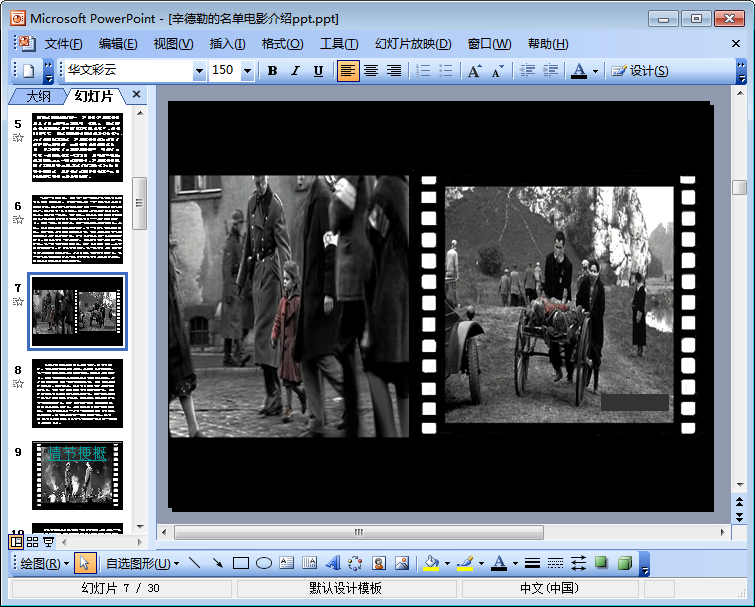The width and height of the screenshot is (755, 607).
Task: Decrease font size with small A icon
Action: click(x=497, y=71)
